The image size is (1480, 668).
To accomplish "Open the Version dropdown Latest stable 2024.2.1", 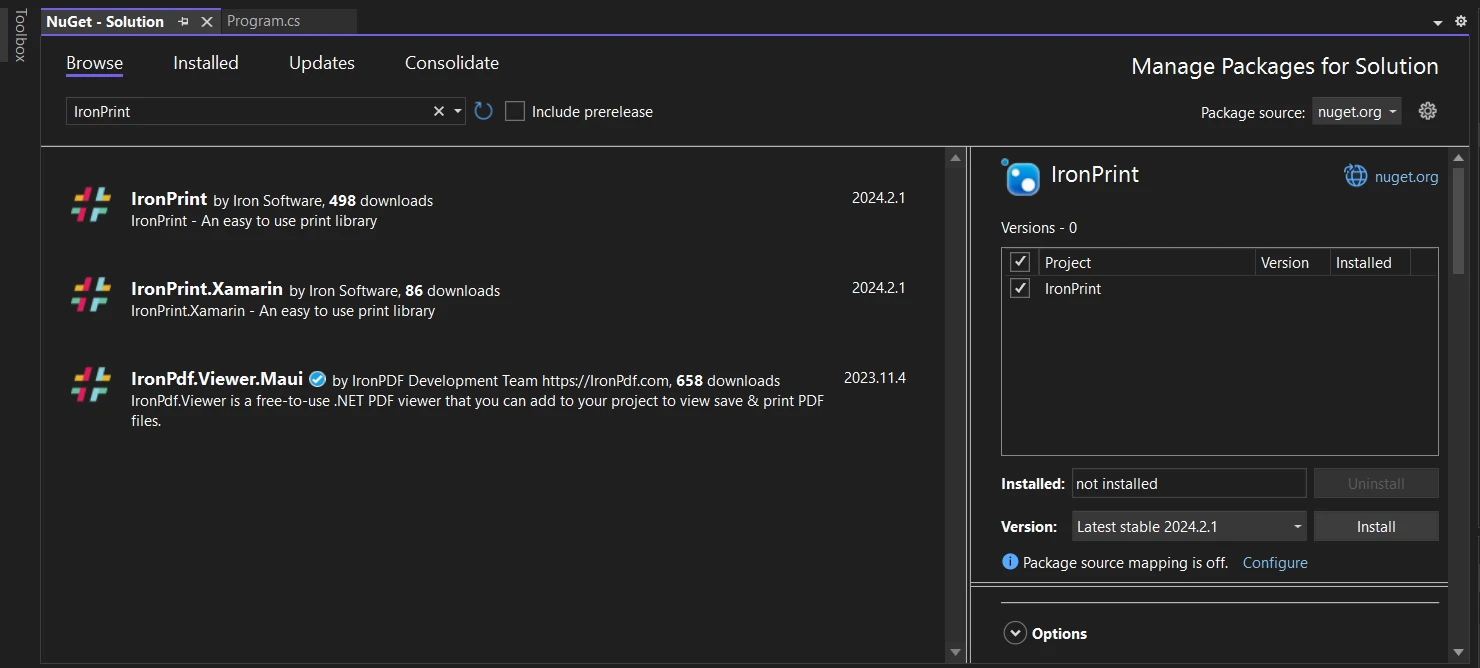I will (x=1189, y=526).
